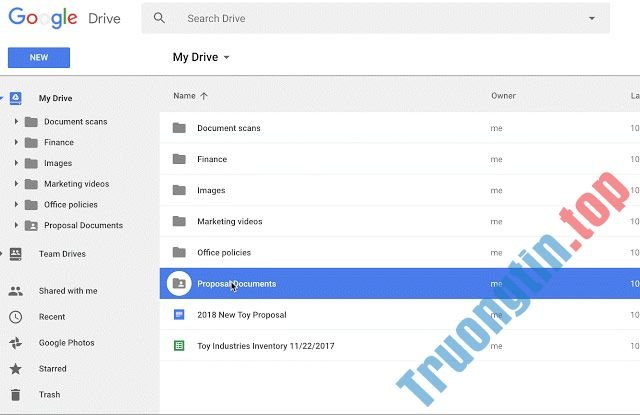
Task: Open Recent files view
Action: click(x=52, y=317)
